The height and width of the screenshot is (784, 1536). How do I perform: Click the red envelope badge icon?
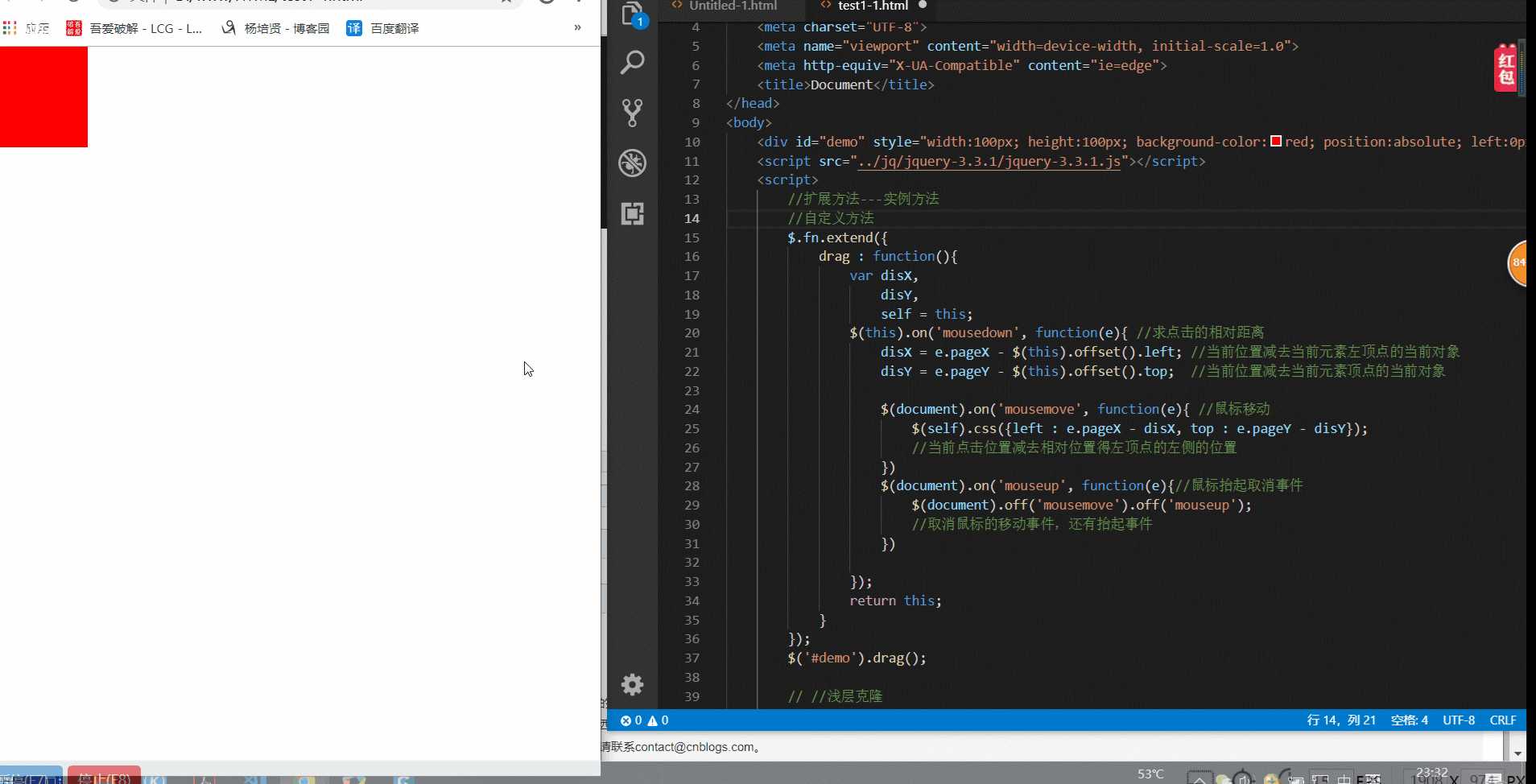coord(1506,68)
